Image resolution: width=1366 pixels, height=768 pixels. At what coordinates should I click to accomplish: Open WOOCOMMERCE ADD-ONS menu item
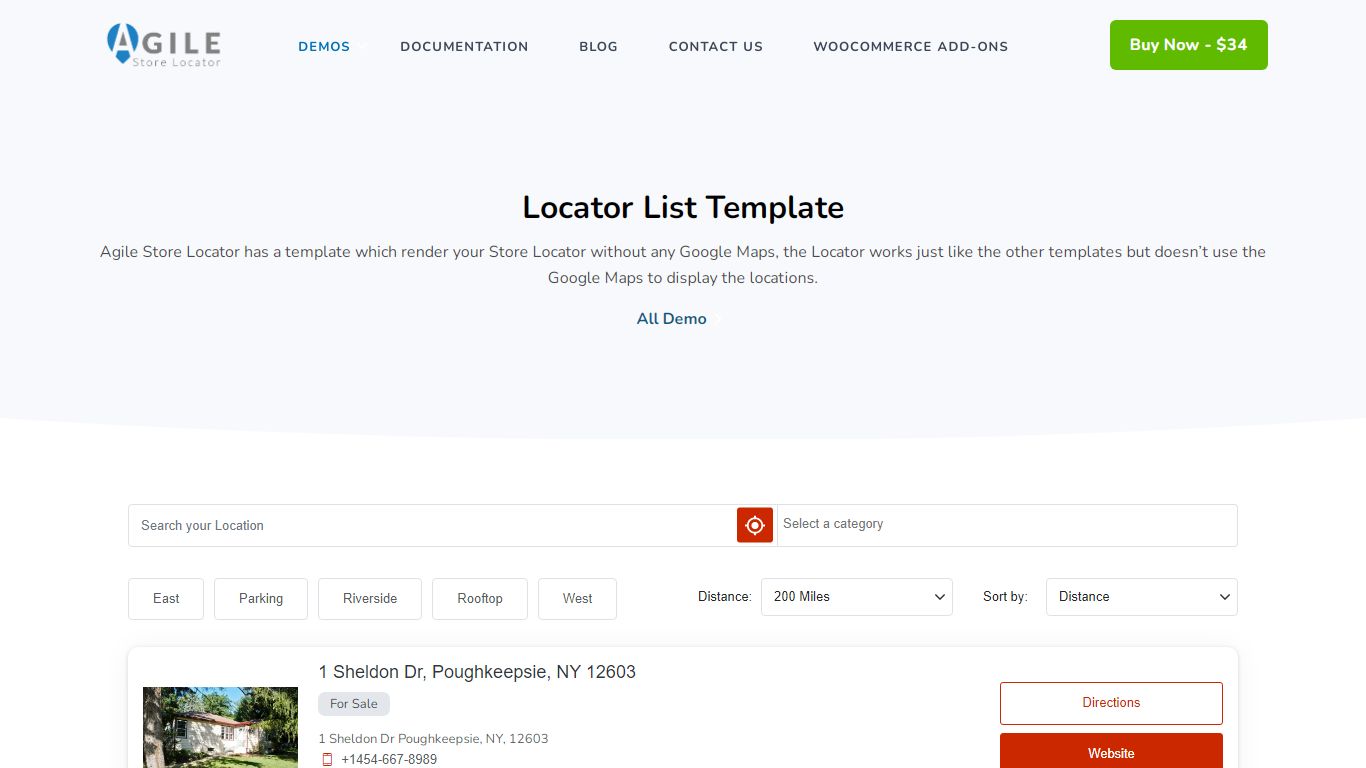coord(910,46)
